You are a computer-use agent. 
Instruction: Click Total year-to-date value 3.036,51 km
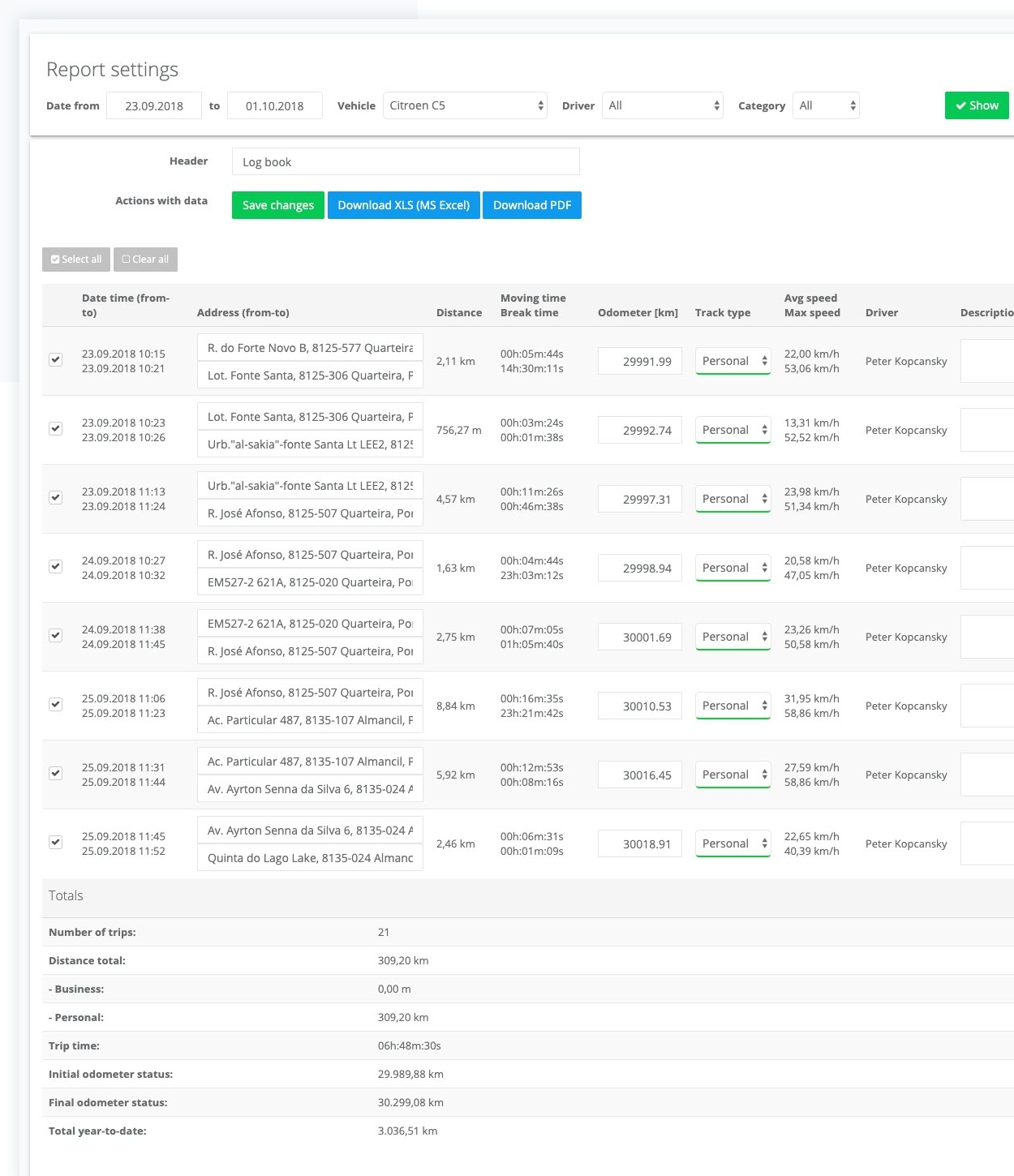[x=407, y=1131]
